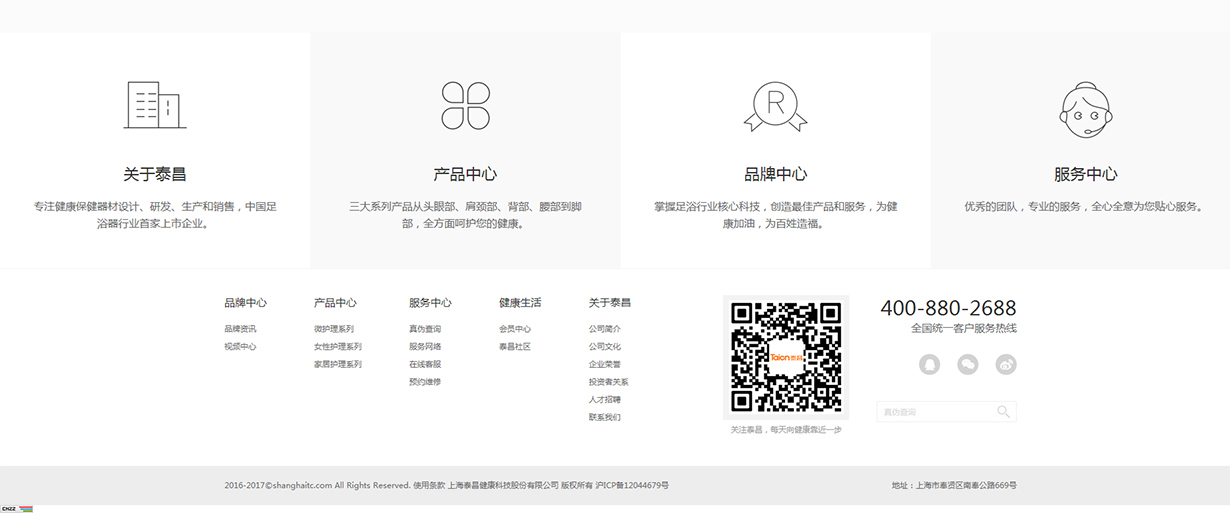Open the 产品中心 card title
1230x513 pixels.
click(465, 174)
